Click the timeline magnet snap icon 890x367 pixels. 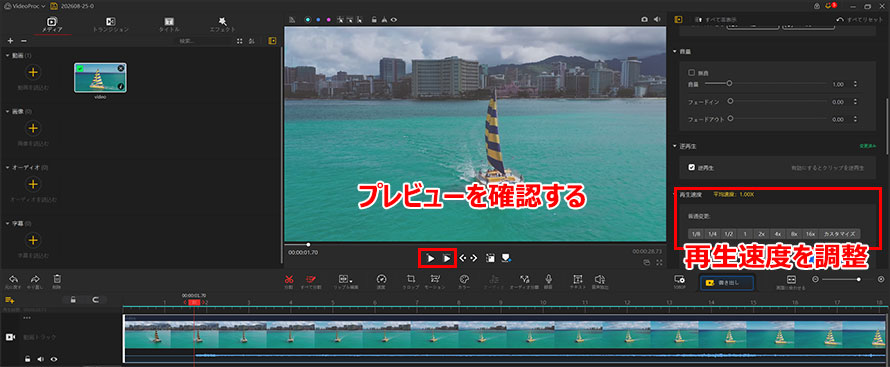tap(96, 299)
